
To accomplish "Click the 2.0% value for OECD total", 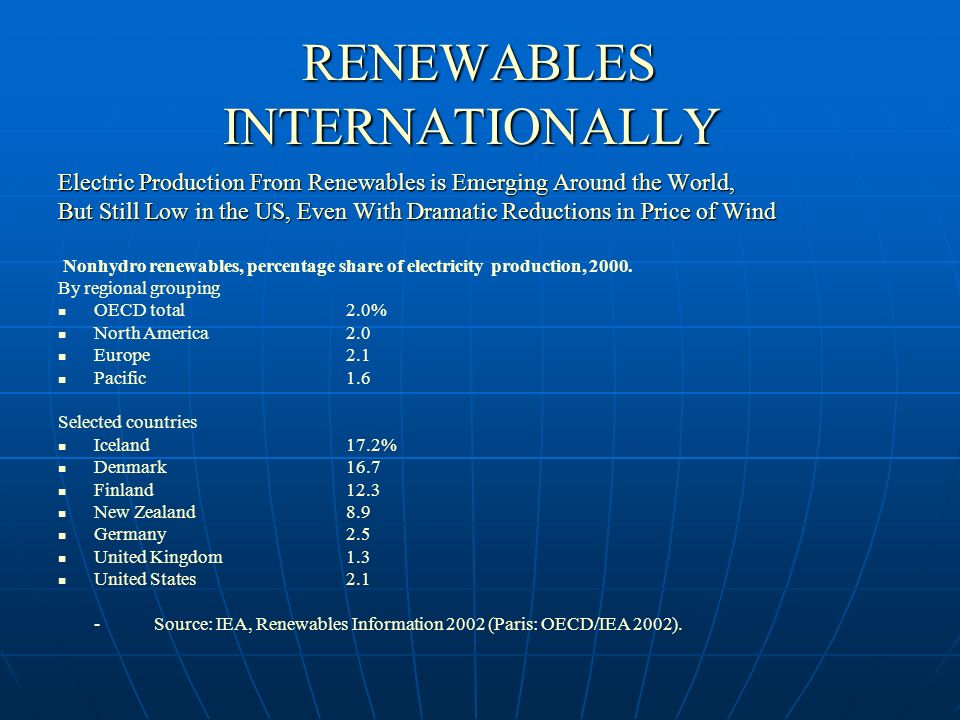I will click(366, 310).
